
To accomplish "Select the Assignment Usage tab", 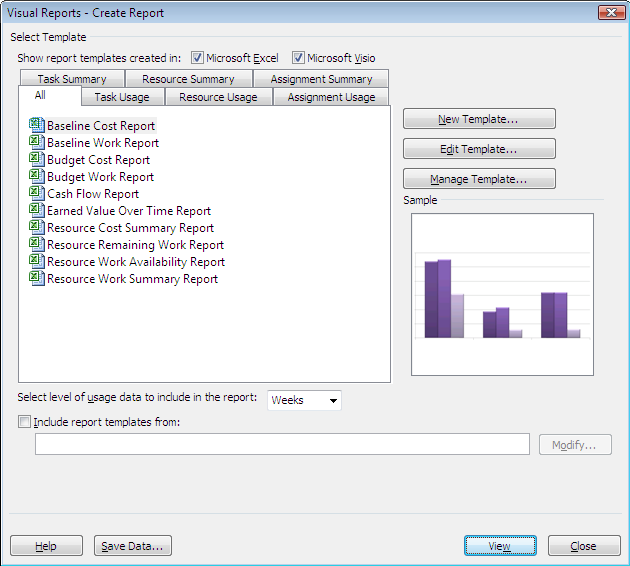I will [x=331, y=97].
